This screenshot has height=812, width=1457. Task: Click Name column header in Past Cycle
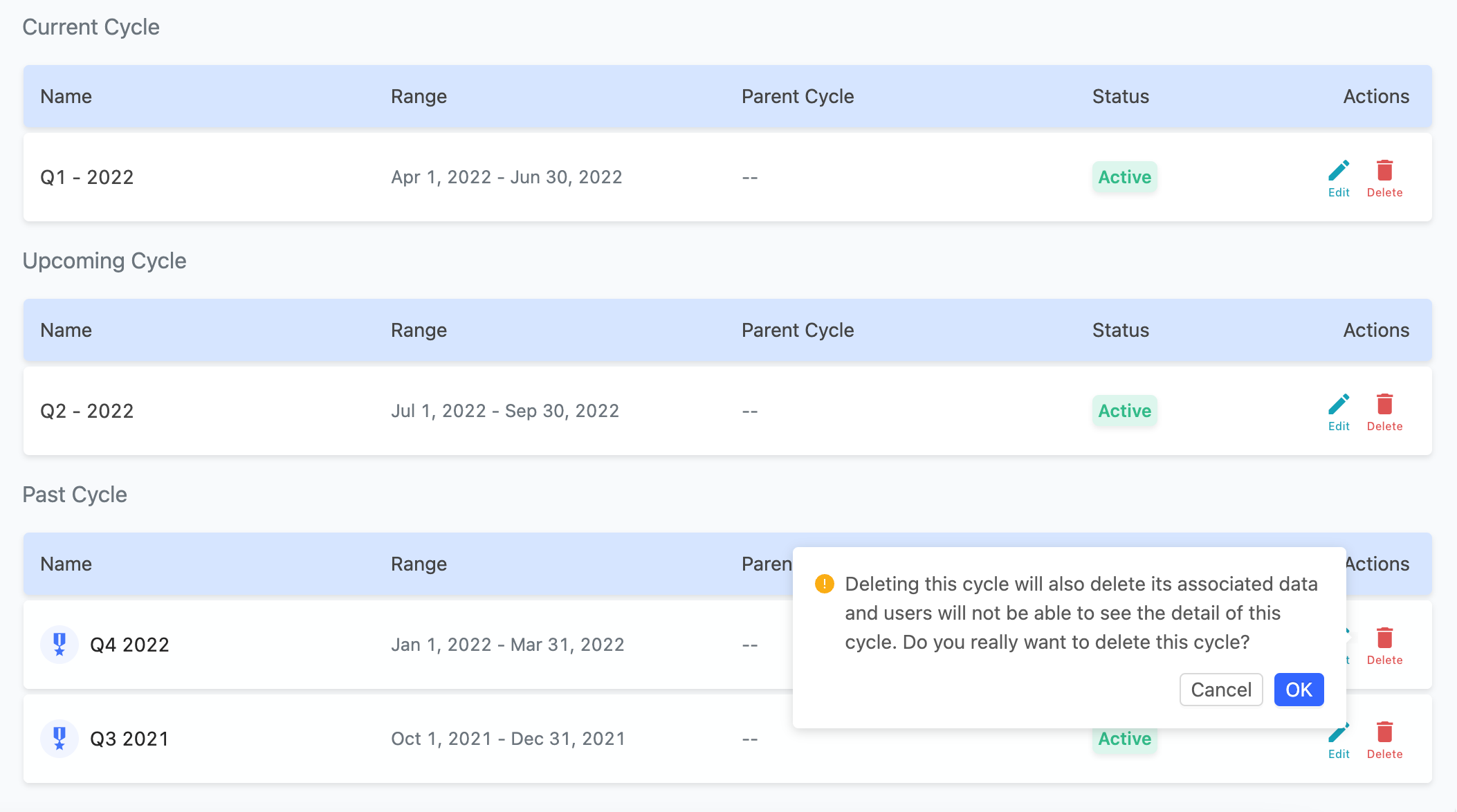coord(66,564)
